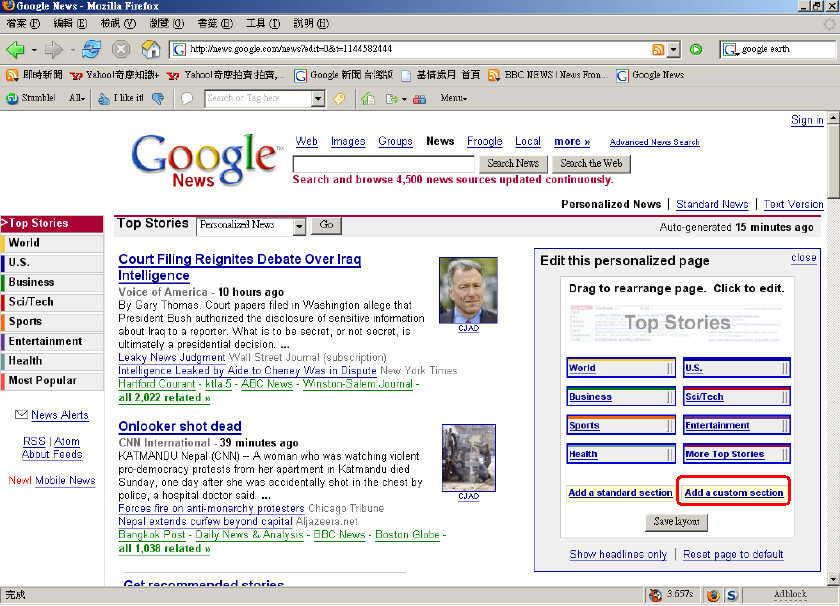The height and width of the screenshot is (606, 840).
Task: Click the World section box in layout editor
Action: (621, 368)
